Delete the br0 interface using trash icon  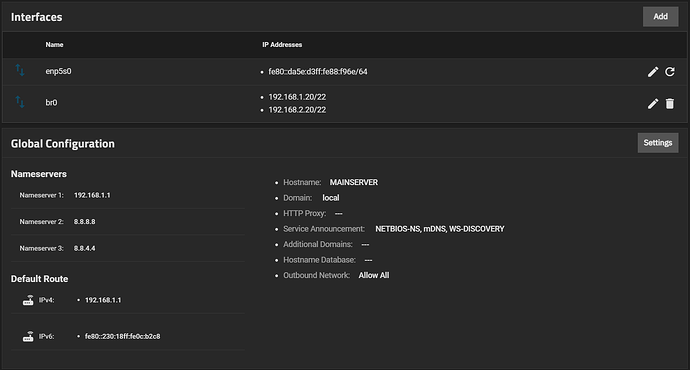(670, 103)
